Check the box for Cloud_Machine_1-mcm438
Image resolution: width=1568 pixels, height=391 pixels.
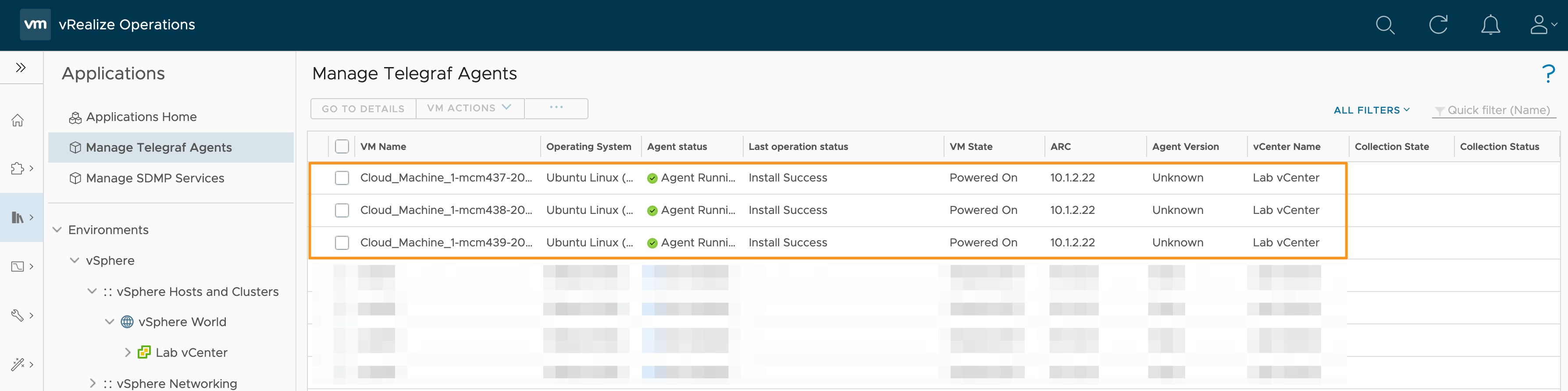coord(342,210)
